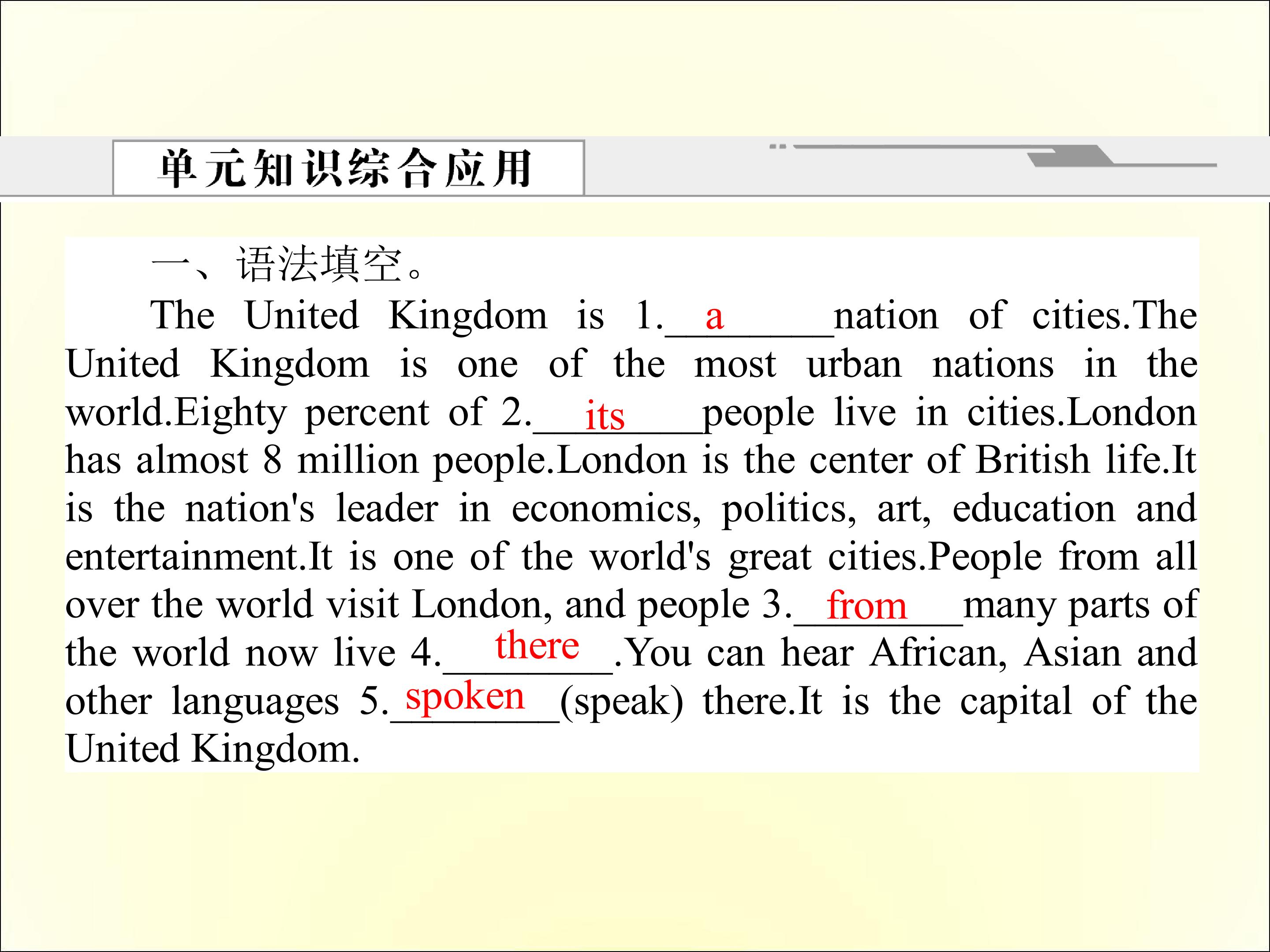Click the words "United Kingdom." ending the passage

coord(213,749)
